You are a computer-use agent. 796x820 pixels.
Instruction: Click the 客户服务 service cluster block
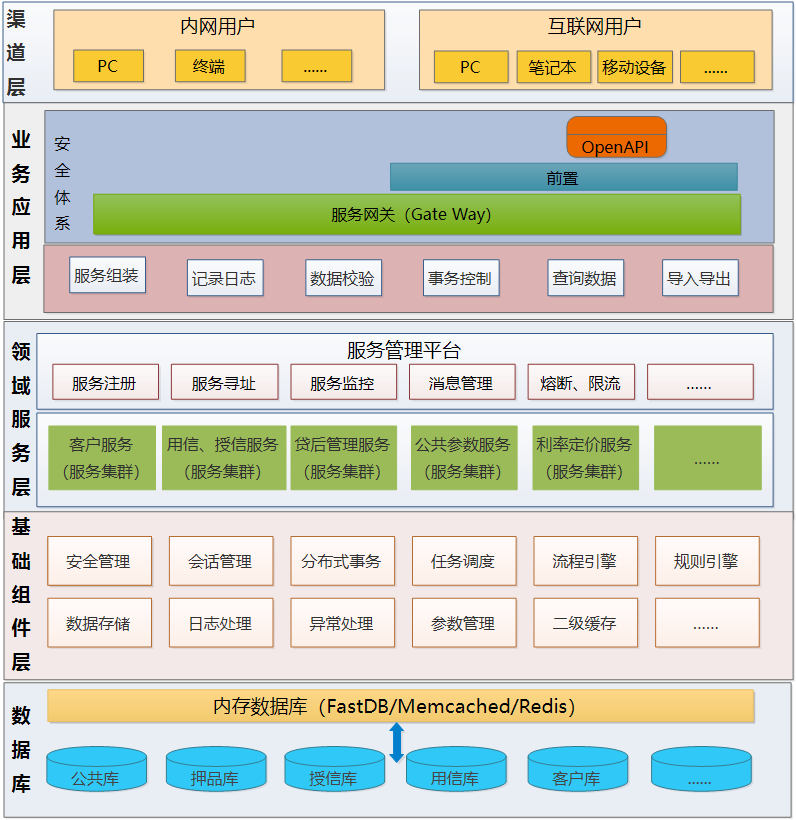click(101, 458)
